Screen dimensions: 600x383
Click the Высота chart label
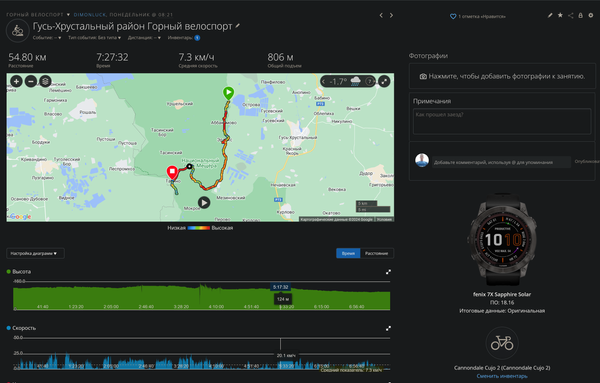[x=21, y=272]
